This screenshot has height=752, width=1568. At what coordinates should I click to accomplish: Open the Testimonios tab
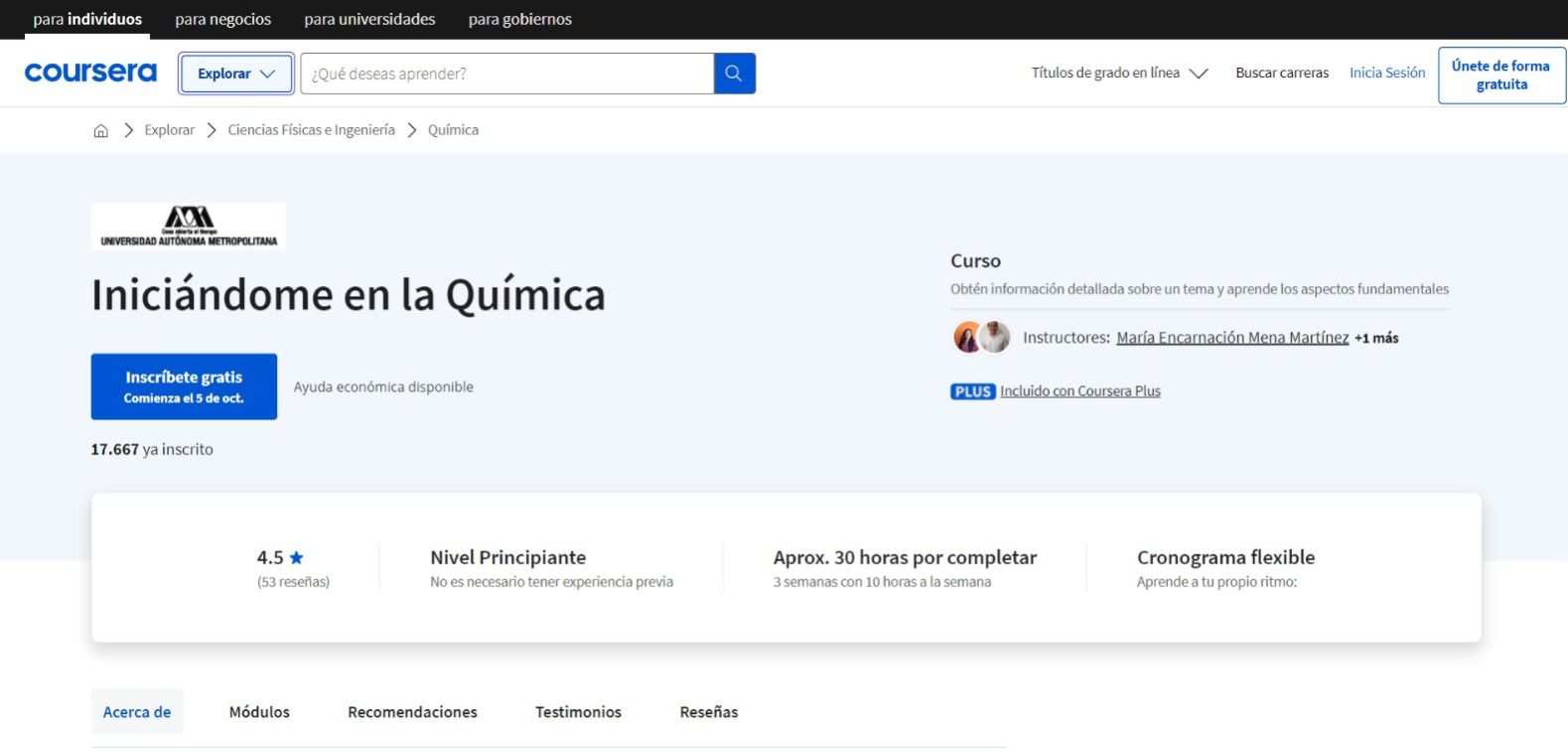point(578,711)
